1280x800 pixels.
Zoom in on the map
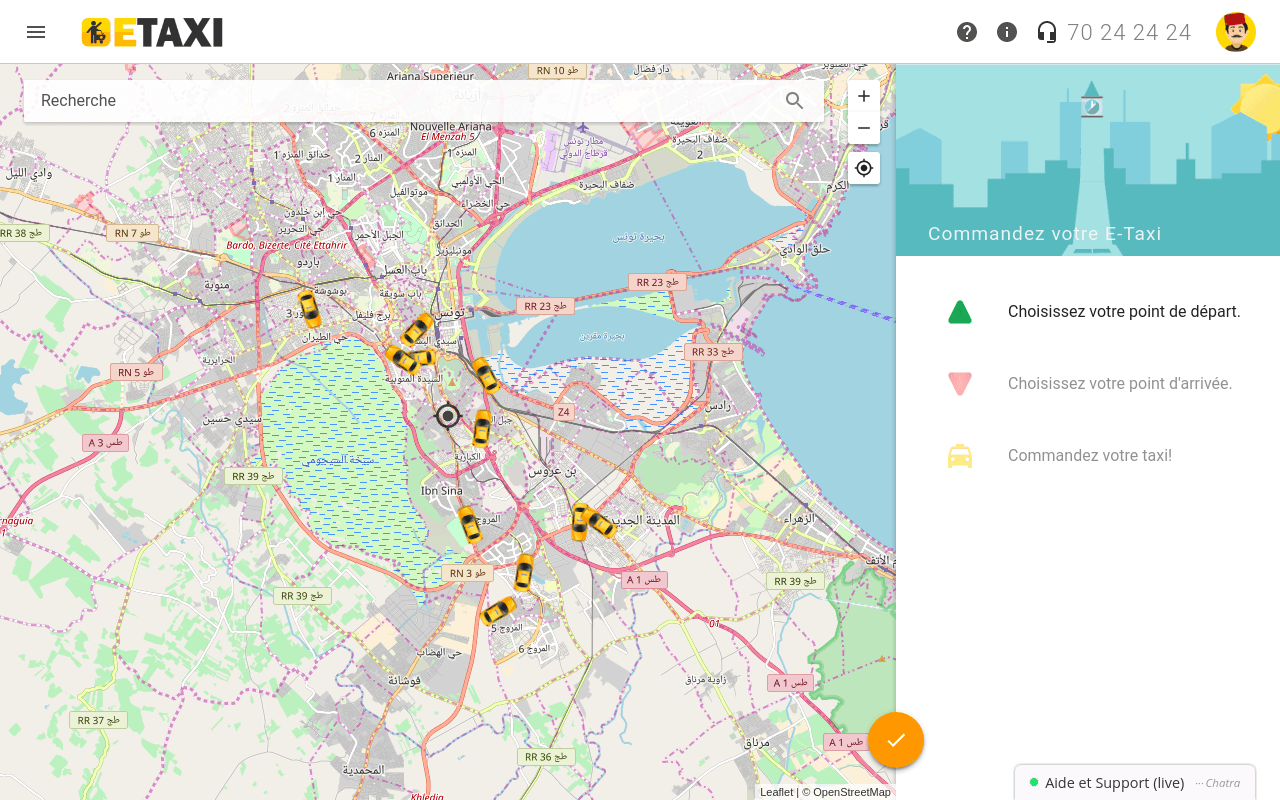(864, 97)
